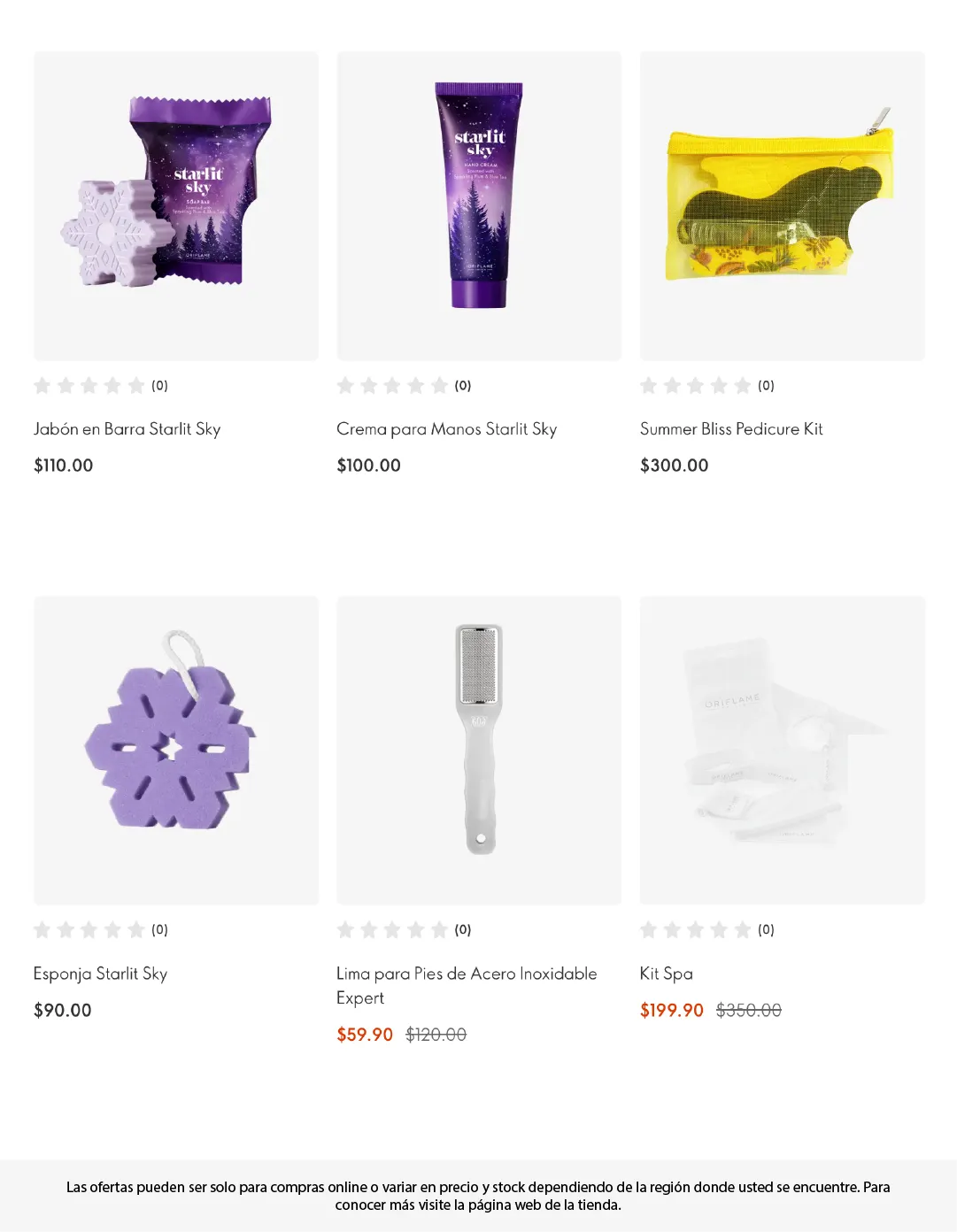Go to the Esponja Starlit Sky product page
Screen dimensions: 957x1232
pos(100,974)
